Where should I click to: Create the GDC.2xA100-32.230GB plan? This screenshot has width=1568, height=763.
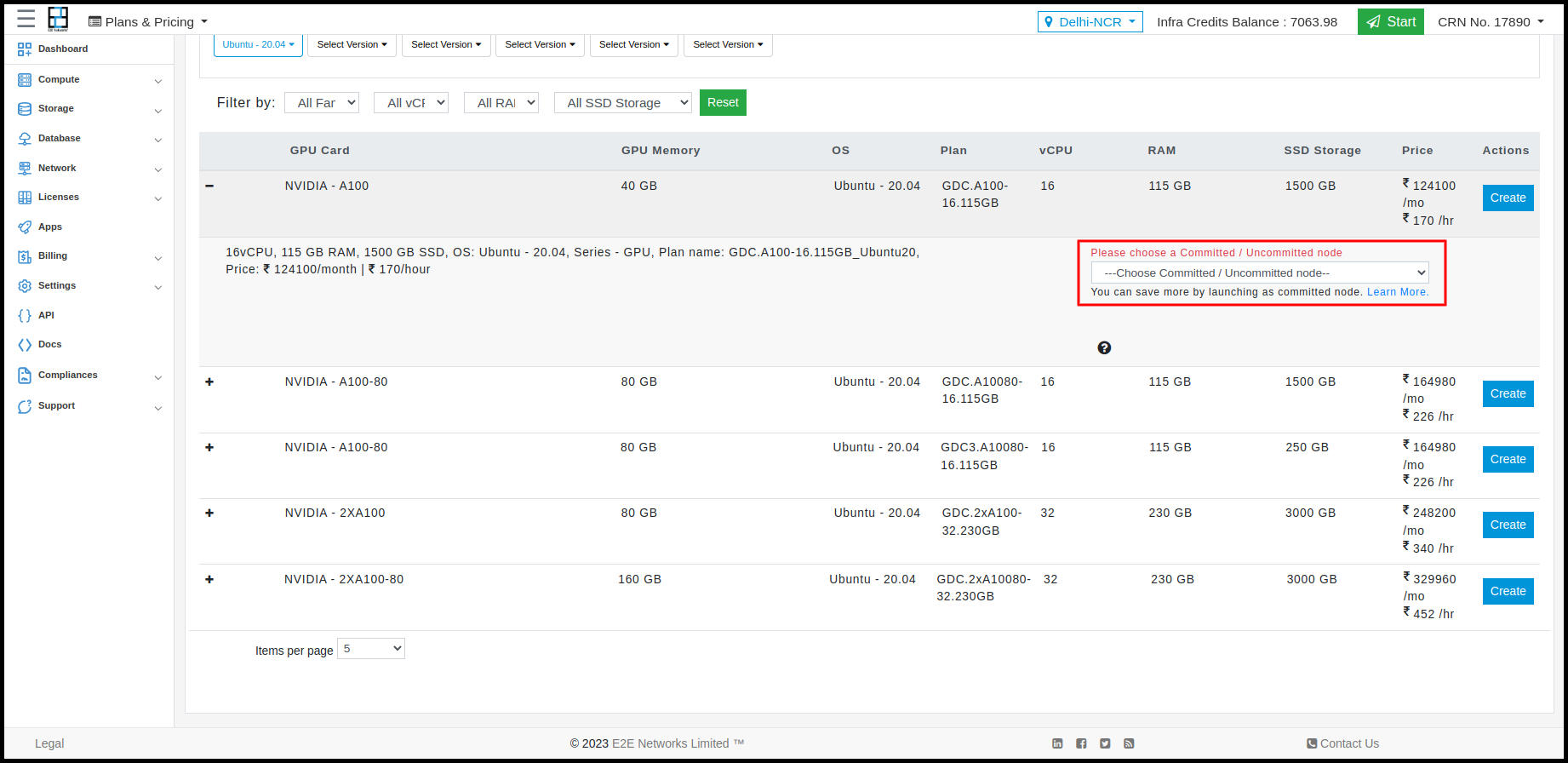tap(1508, 525)
